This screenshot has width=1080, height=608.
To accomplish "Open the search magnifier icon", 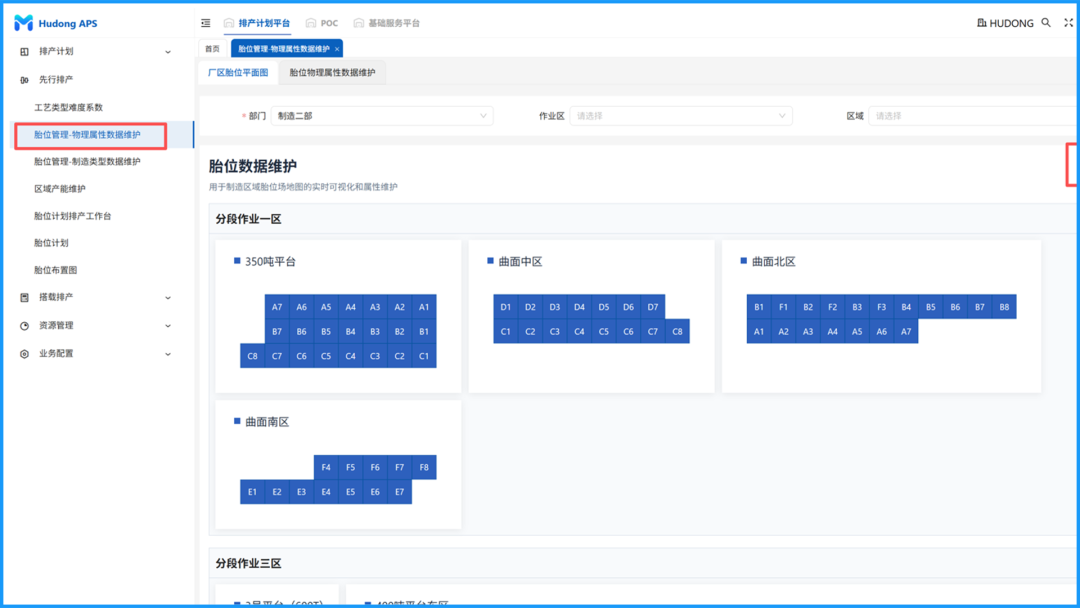I will [x=1046, y=23].
